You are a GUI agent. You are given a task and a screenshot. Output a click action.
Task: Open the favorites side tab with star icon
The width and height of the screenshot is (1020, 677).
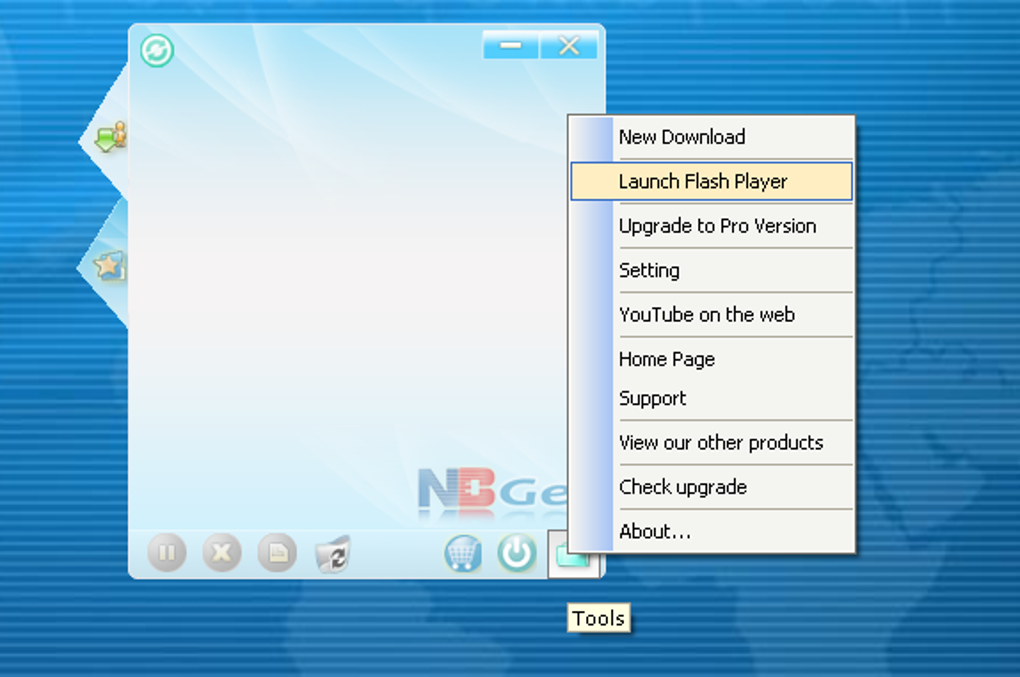click(109, 266)
